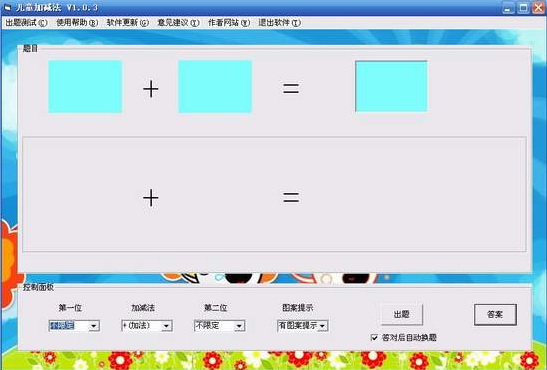547x370 pixels.
Task: Open the 作者网站 menu
Action: coord(229,23)
